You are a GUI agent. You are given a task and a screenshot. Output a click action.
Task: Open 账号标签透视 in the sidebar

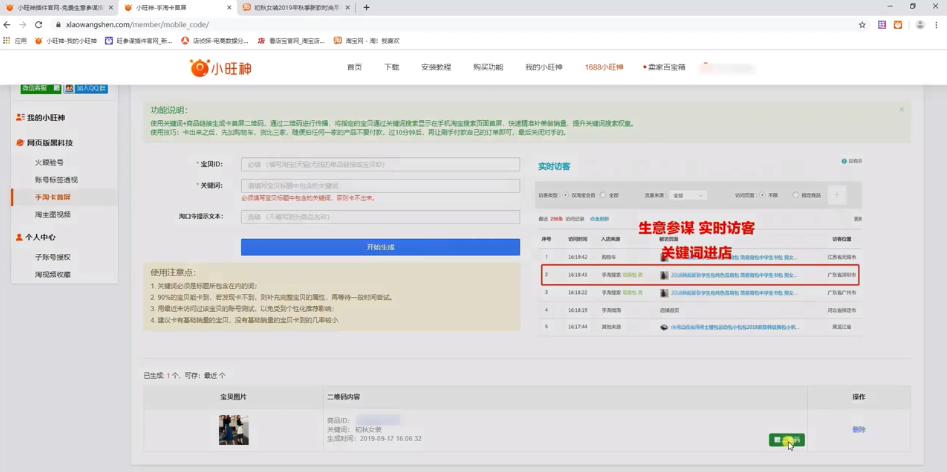(56, 180)
